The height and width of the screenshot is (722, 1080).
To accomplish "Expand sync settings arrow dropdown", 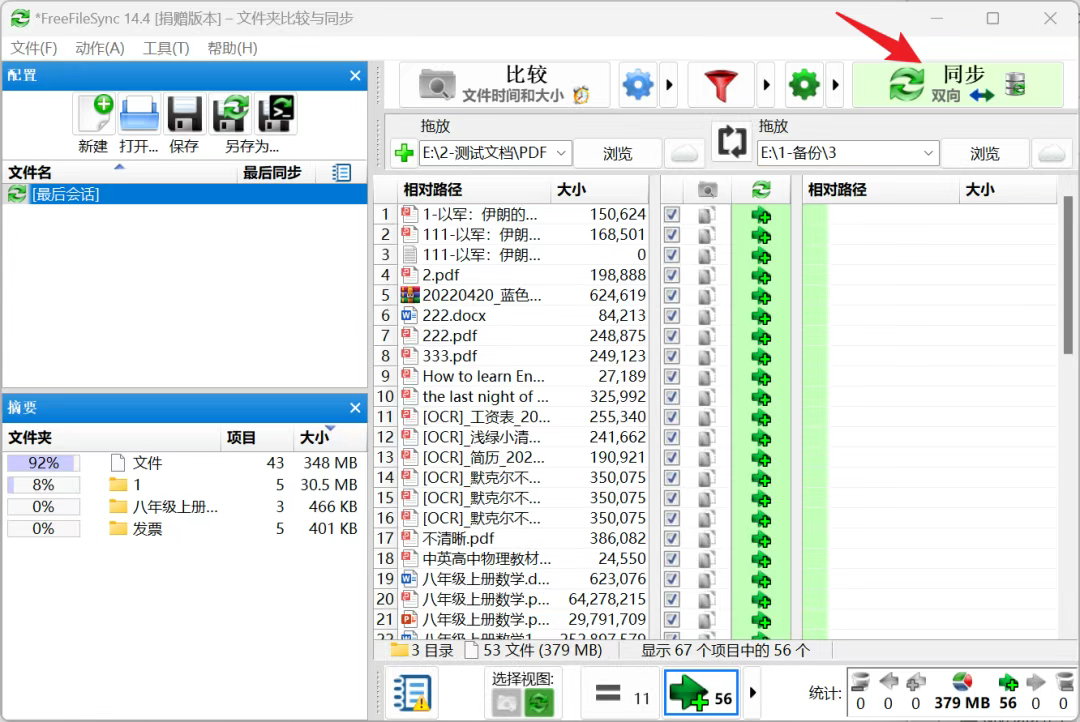I will (835, 85).
